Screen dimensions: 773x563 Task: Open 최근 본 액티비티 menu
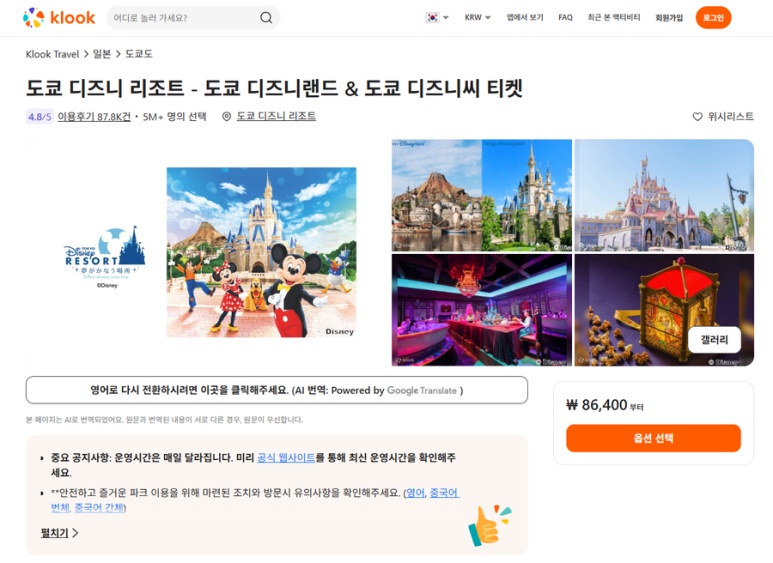pos(614,18)
